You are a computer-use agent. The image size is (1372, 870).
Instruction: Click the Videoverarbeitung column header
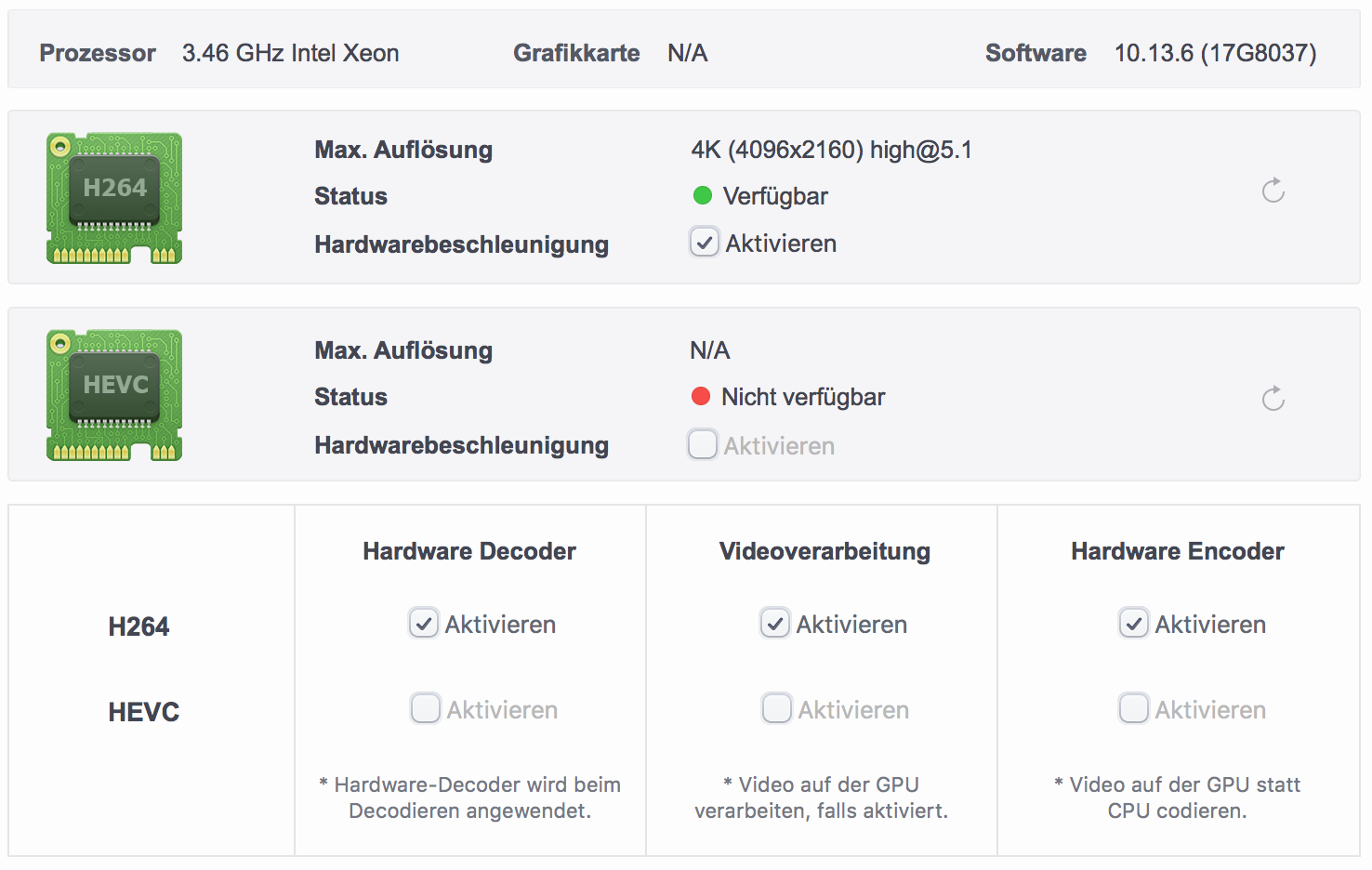click(825, 551)
